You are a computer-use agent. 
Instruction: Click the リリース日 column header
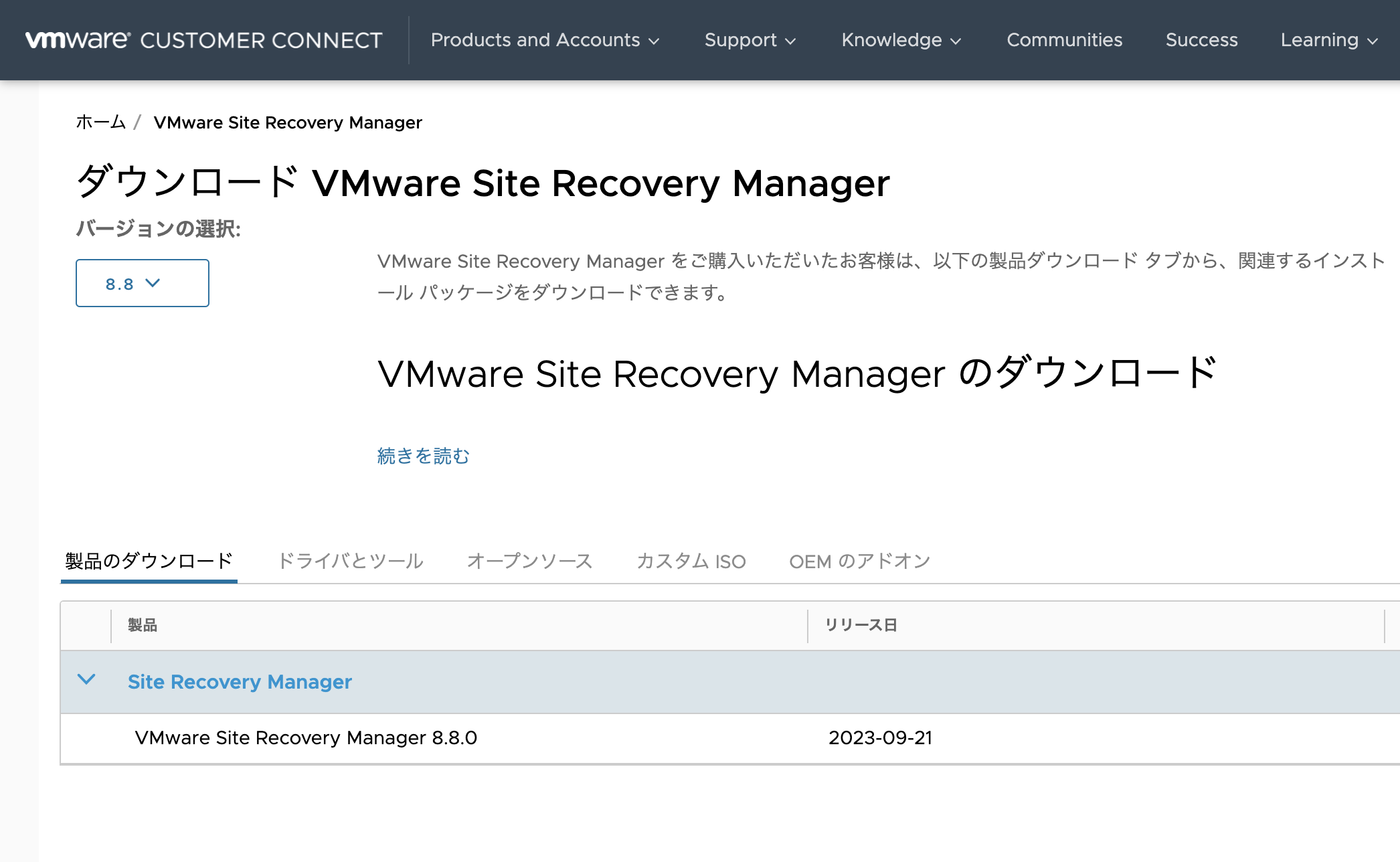click(x=861, y=625)
